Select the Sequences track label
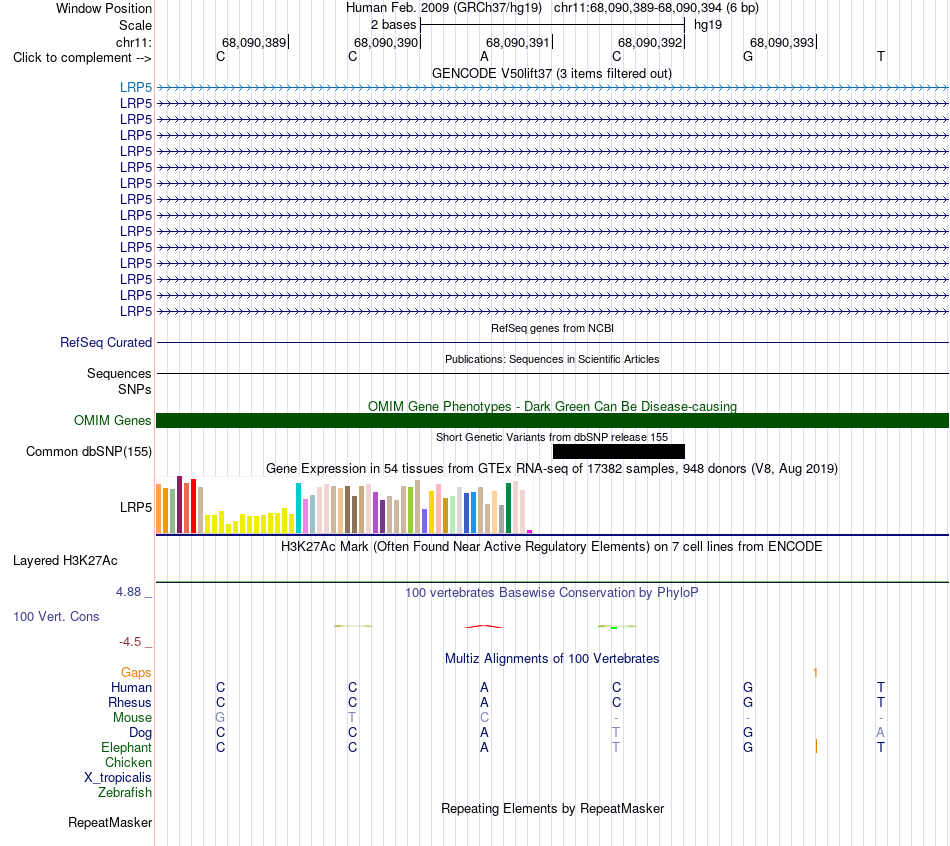950x846 pixels. [x=119, y=373]
